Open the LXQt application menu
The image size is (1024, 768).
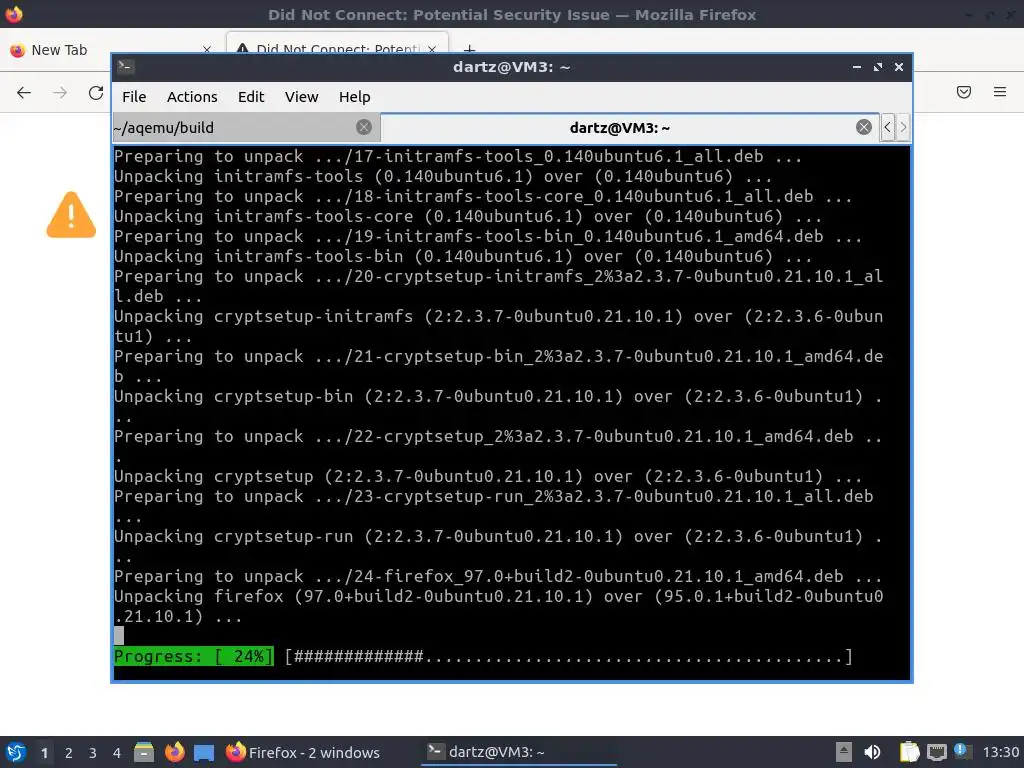[16, 752]
